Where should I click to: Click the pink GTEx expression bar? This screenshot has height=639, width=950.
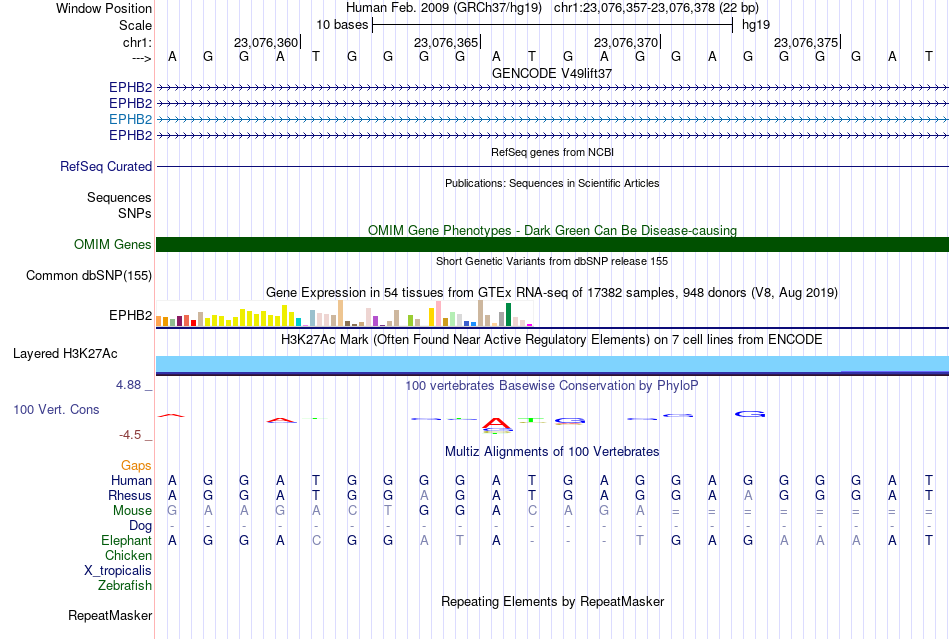pyautogui.click(x=438, y=314)
